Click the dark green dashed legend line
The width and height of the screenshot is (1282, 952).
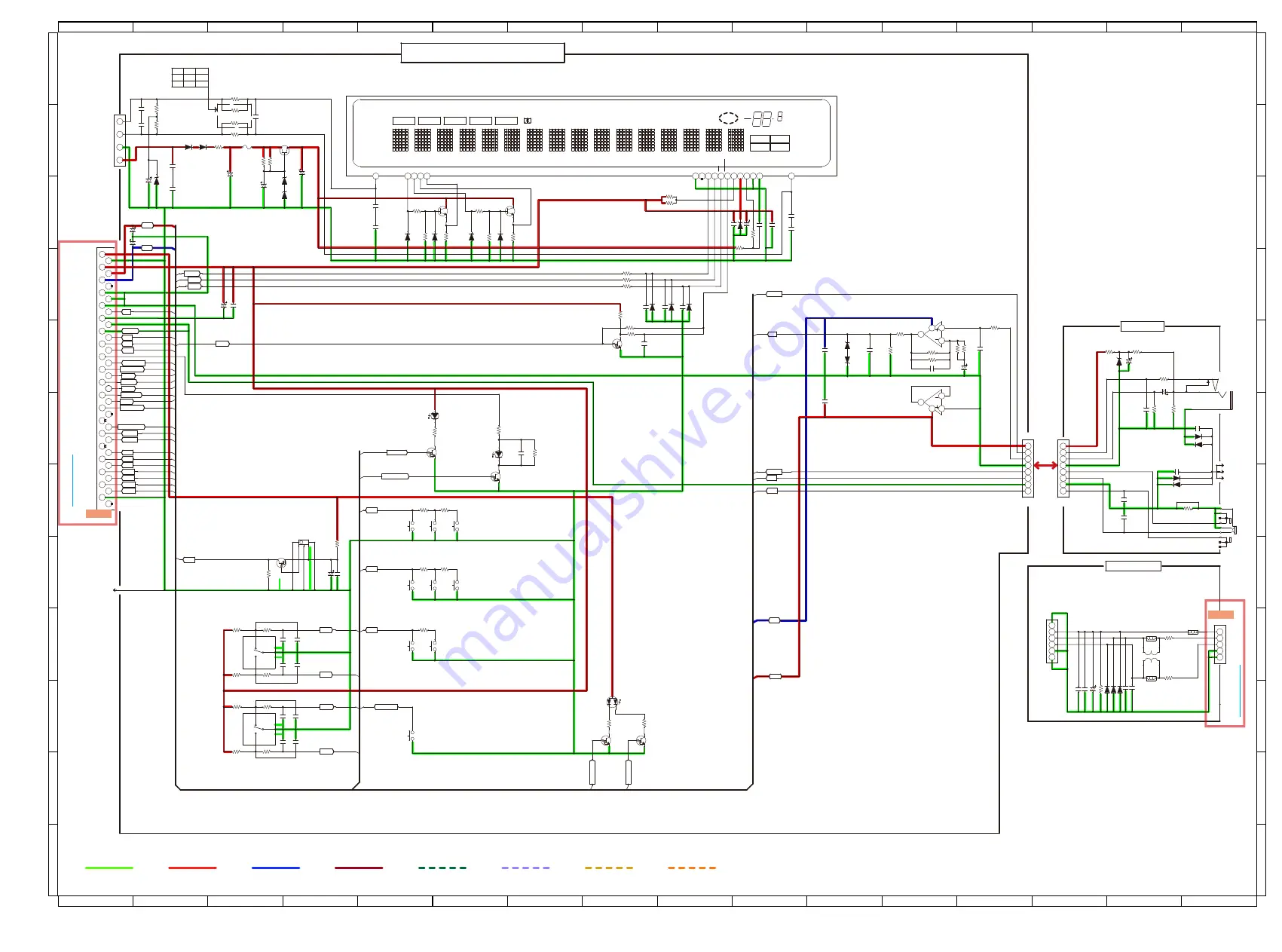pyautogui.click(x=442, y=868)
